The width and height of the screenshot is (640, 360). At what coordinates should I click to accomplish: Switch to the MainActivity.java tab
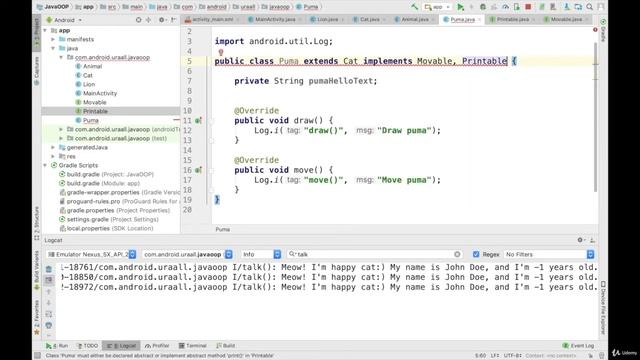click(x=275, y=20)
